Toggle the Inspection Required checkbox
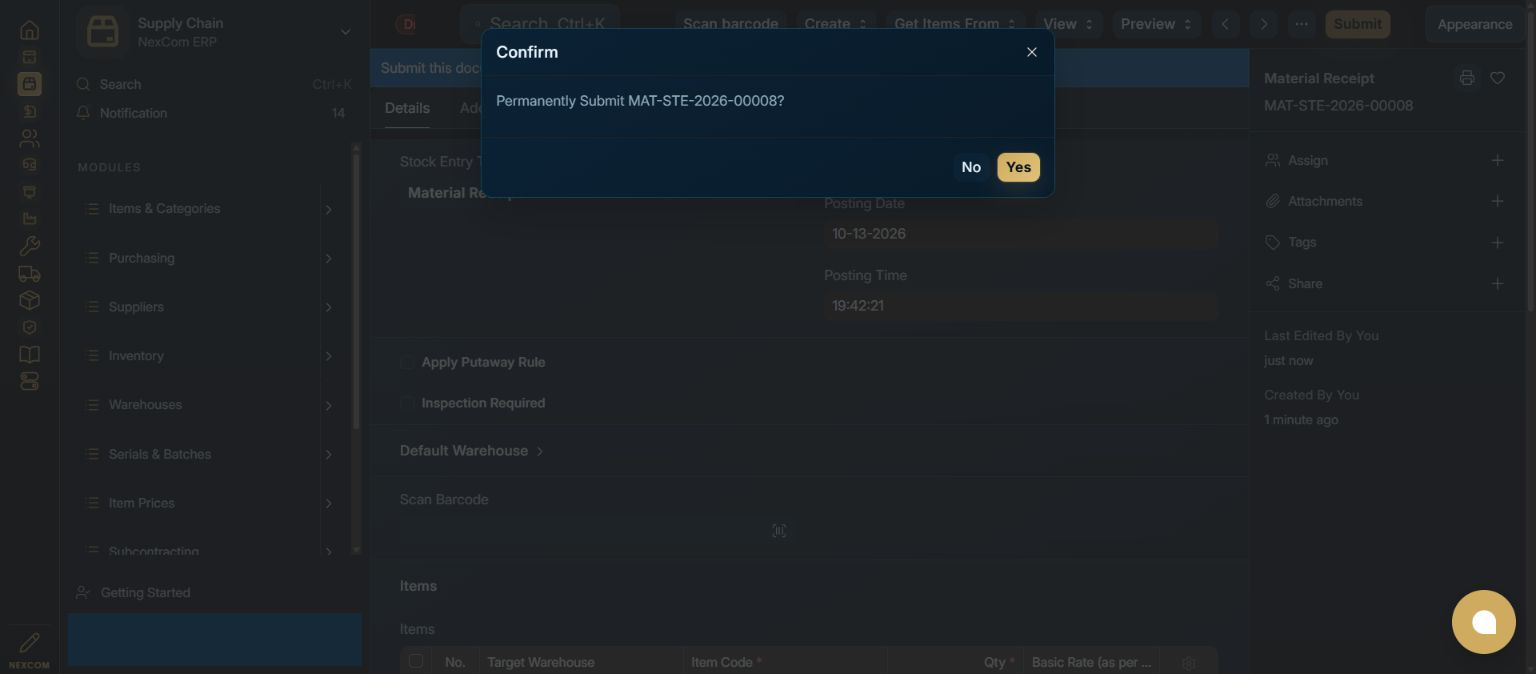 coord(407,404)
